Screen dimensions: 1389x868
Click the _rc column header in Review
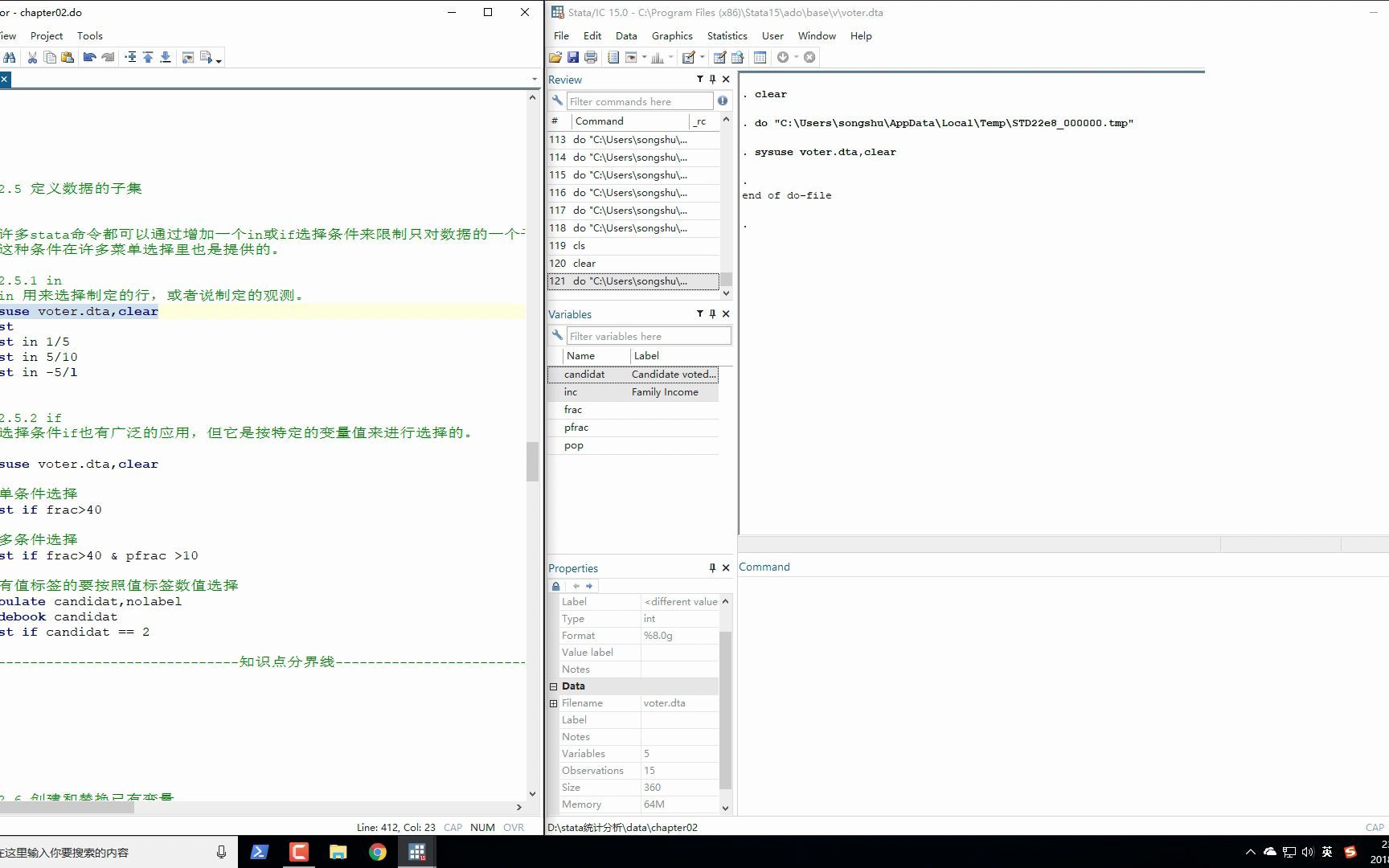coord(703,121)
